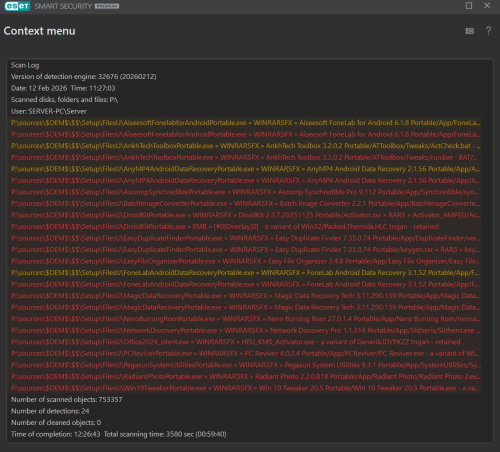Screen dimensions: 500x452
Task: Click the view options icon beside help
Action: (x=470, y=31)
